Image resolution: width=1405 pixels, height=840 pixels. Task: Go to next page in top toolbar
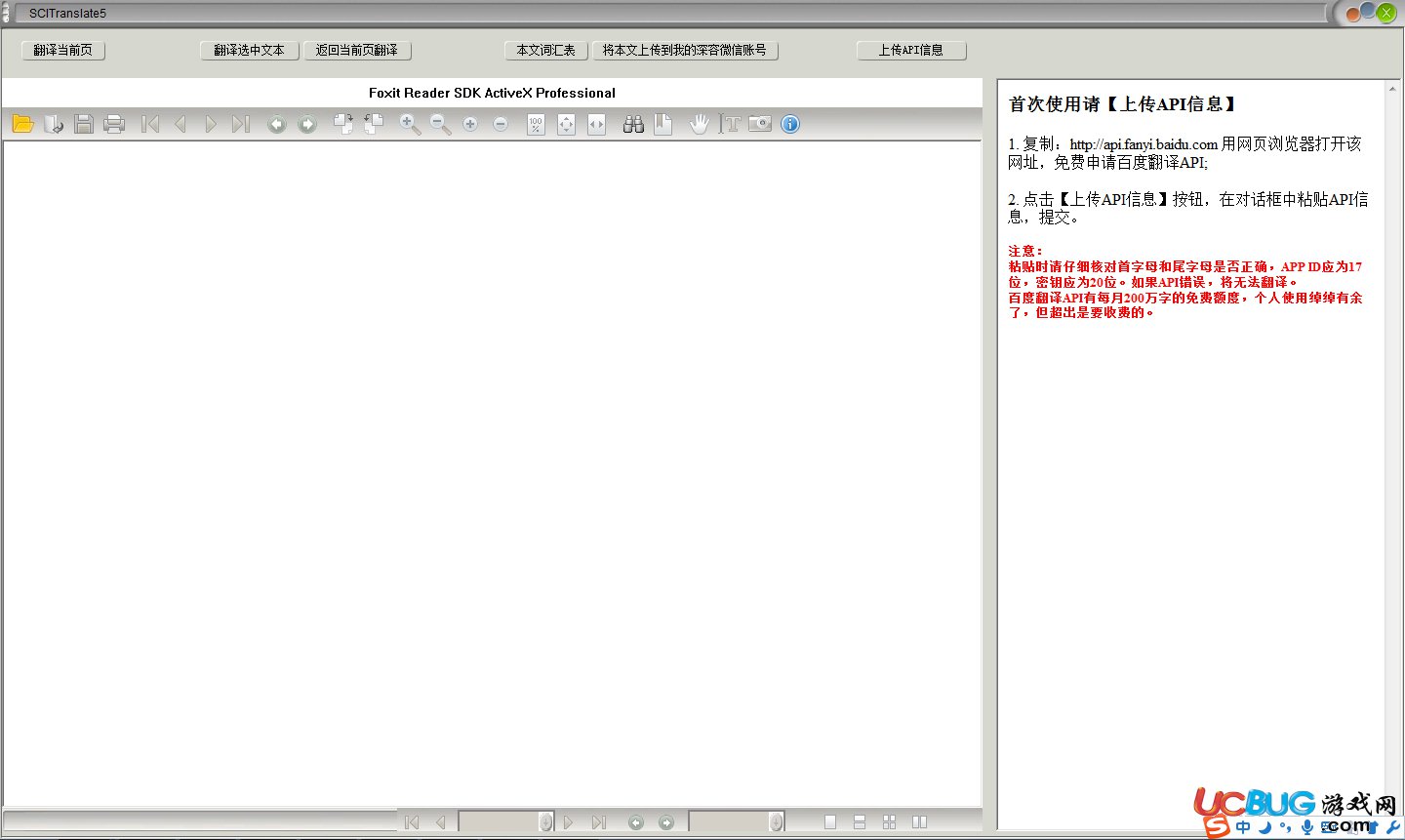pyautogui.click(x=210, y=124)
